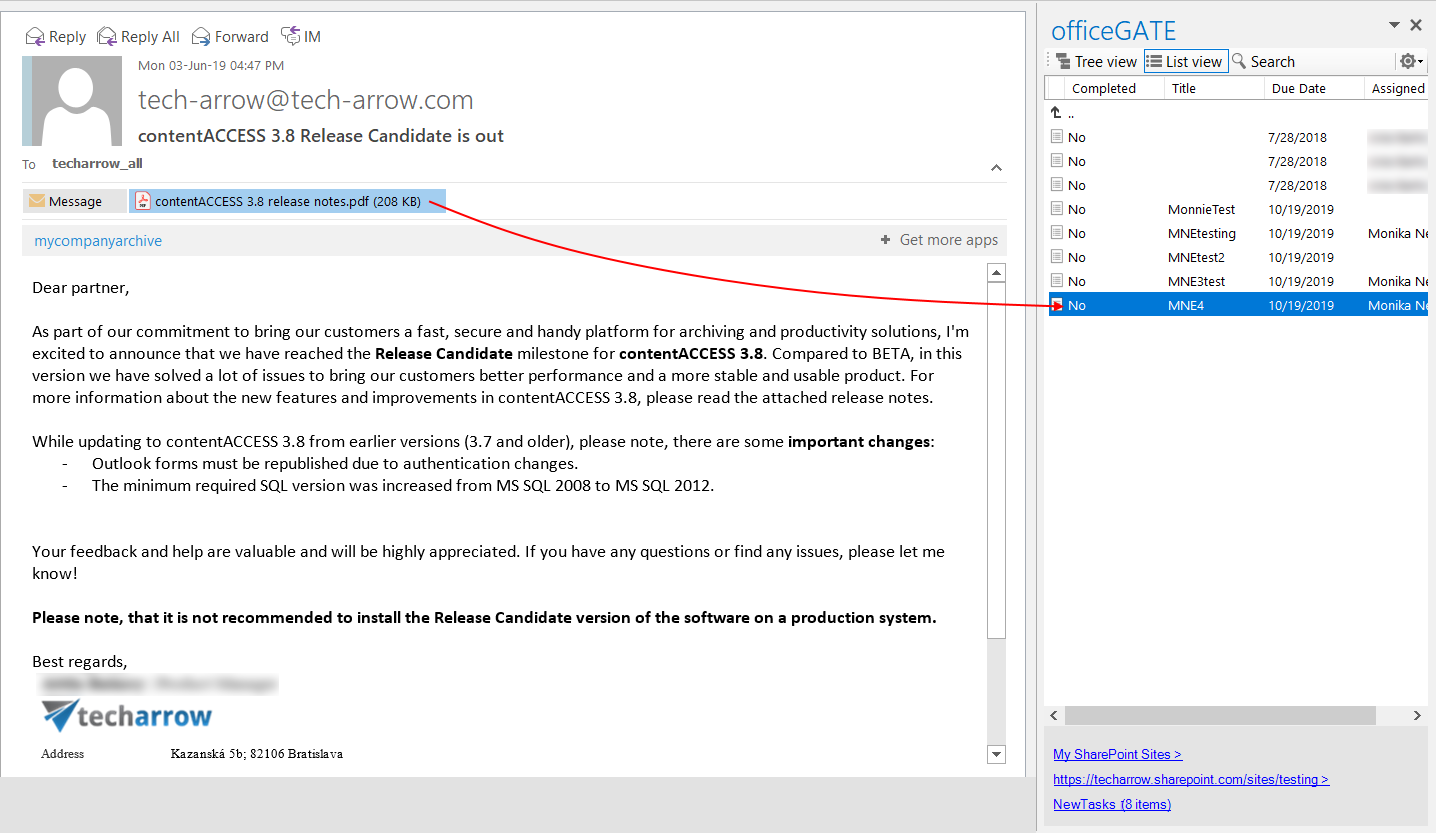Screen dimensions: 1436x833
Task: Click the sender address tech-arrow@tech-arrow.com
Action: coord(305,101)
